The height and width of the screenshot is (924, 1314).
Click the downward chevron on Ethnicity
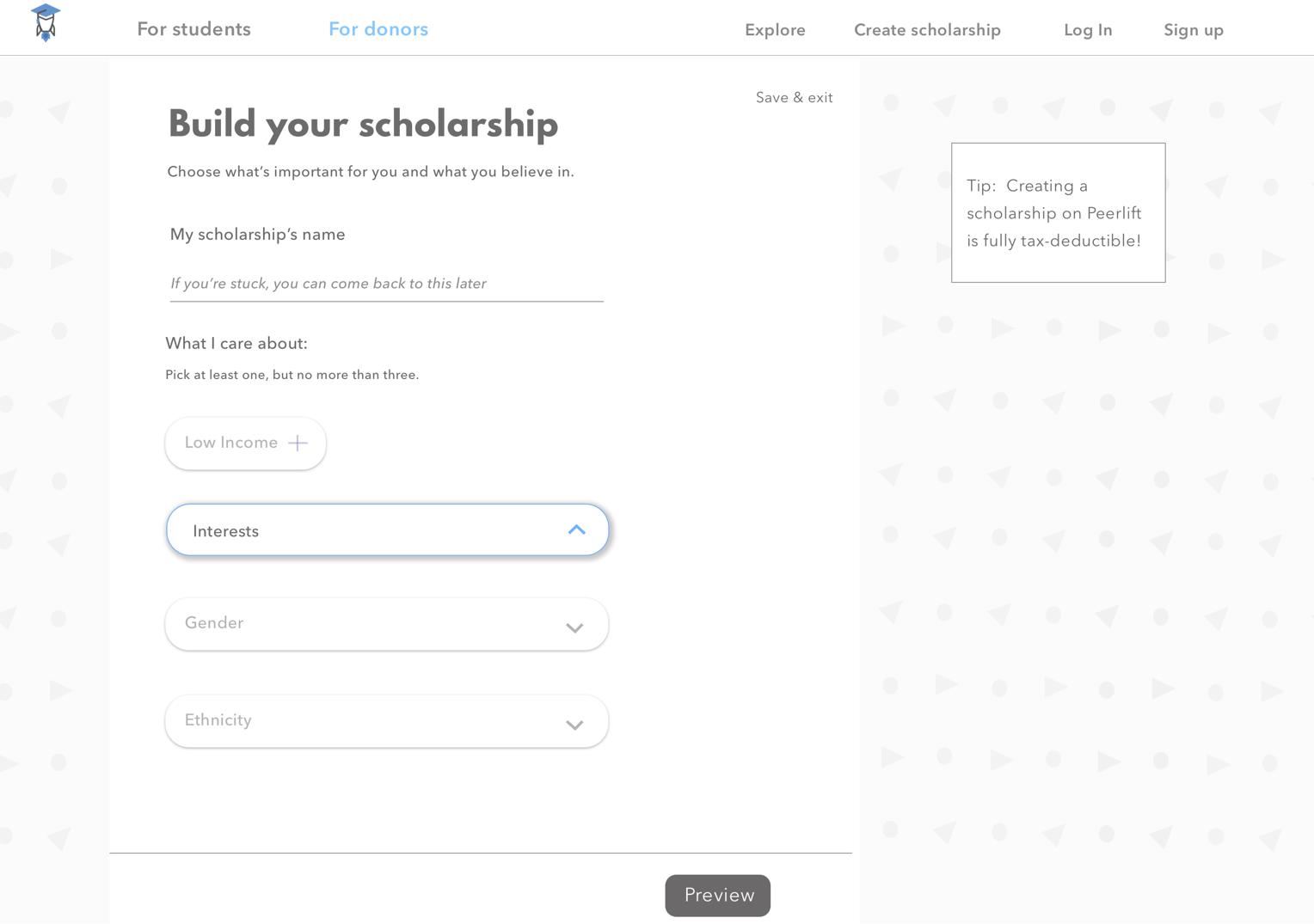(574, 725)
